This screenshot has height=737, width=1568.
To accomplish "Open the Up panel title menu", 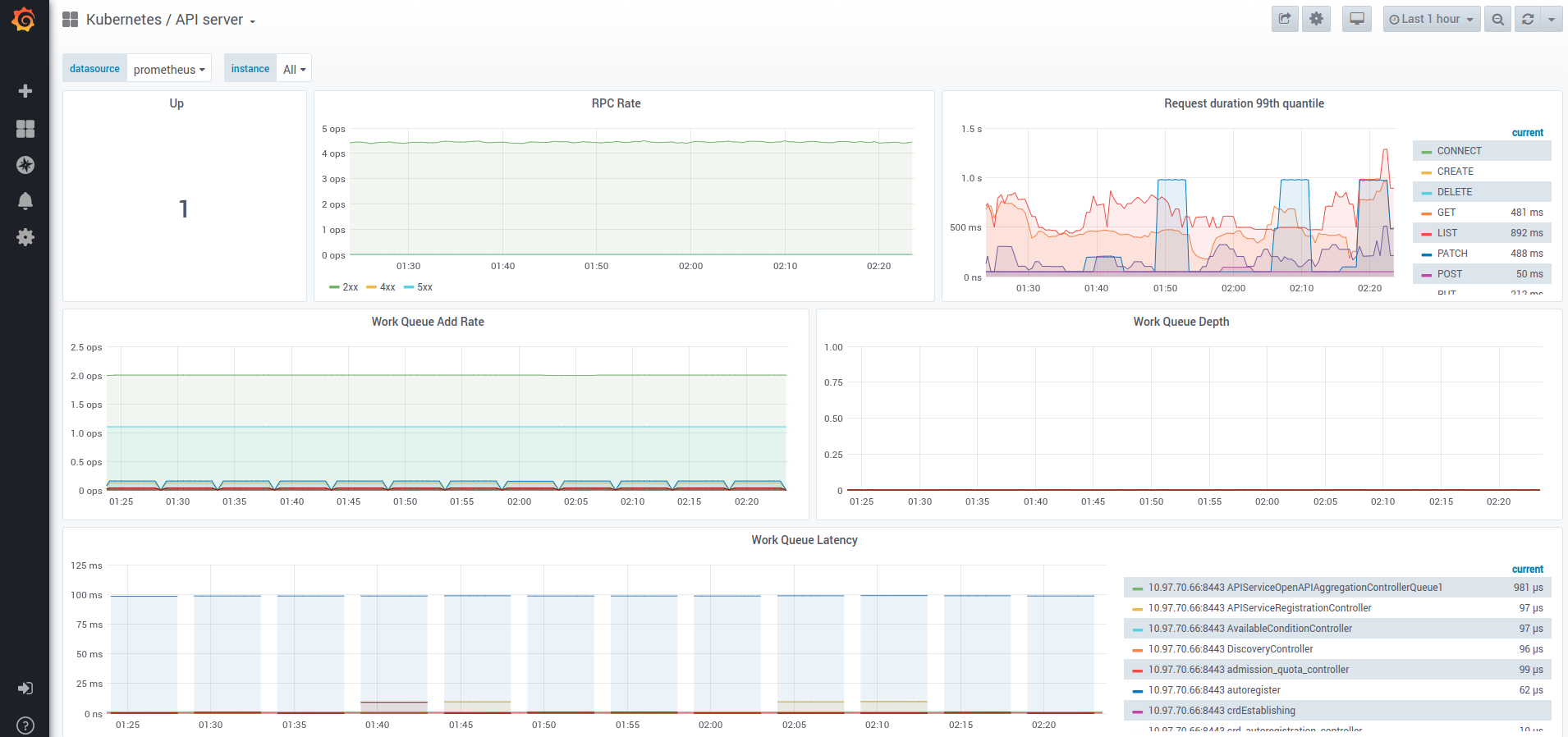I will pyautogui.click(x=177, y=103).
